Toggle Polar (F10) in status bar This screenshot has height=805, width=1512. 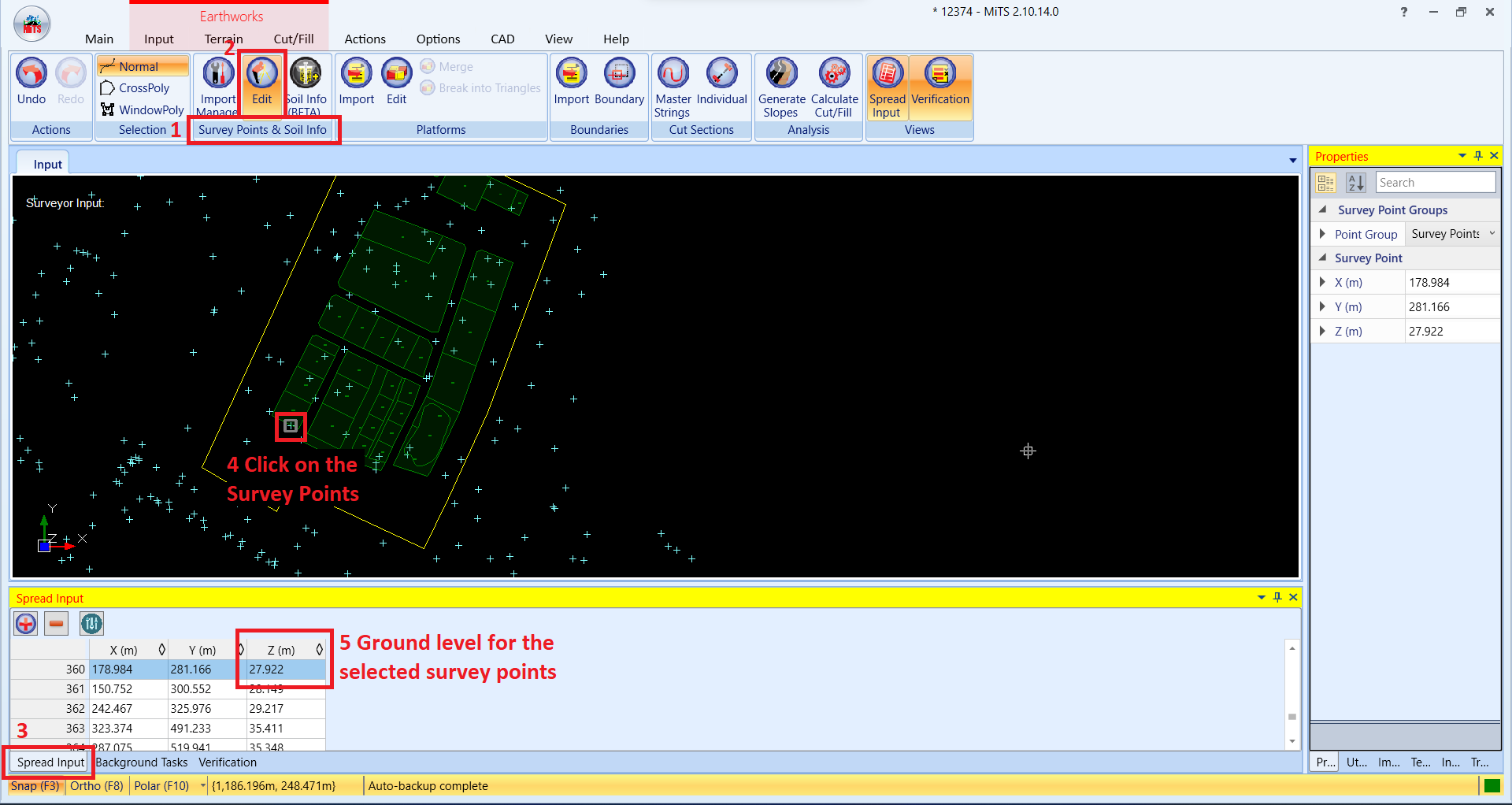161,786
